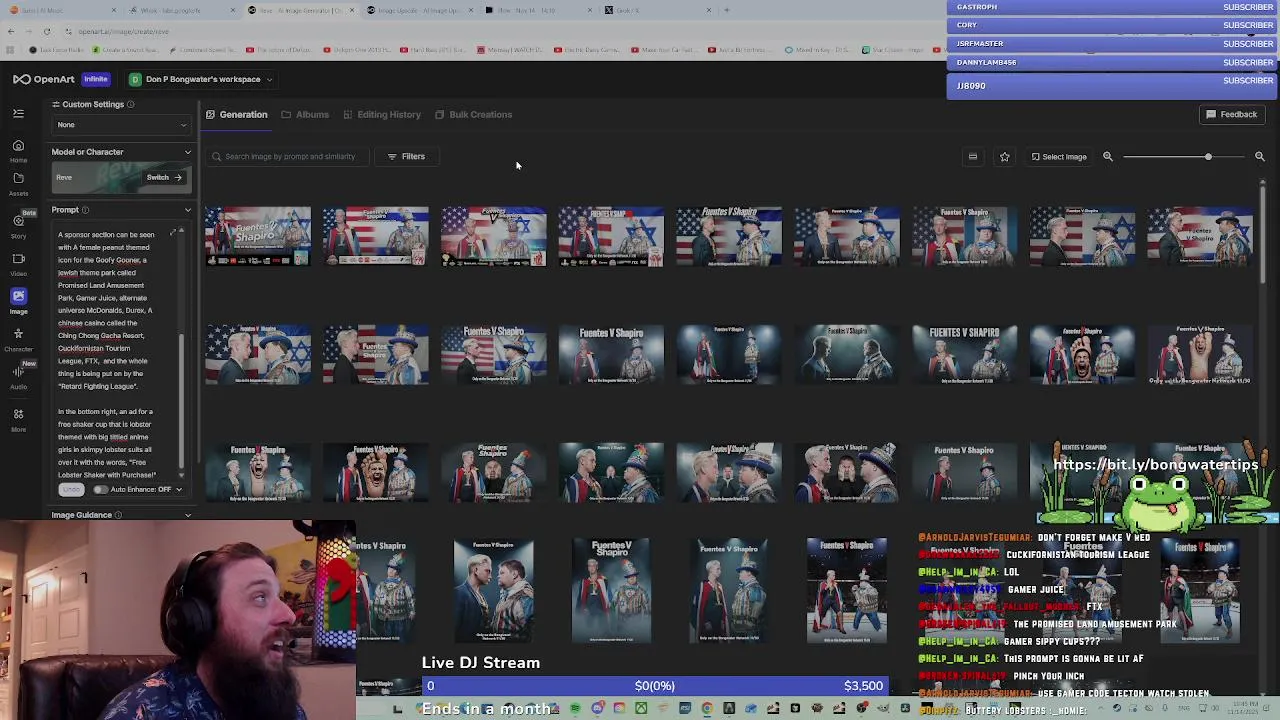
Task: Open the Xbox icon in the taskbar
Action: click(641, 709)
